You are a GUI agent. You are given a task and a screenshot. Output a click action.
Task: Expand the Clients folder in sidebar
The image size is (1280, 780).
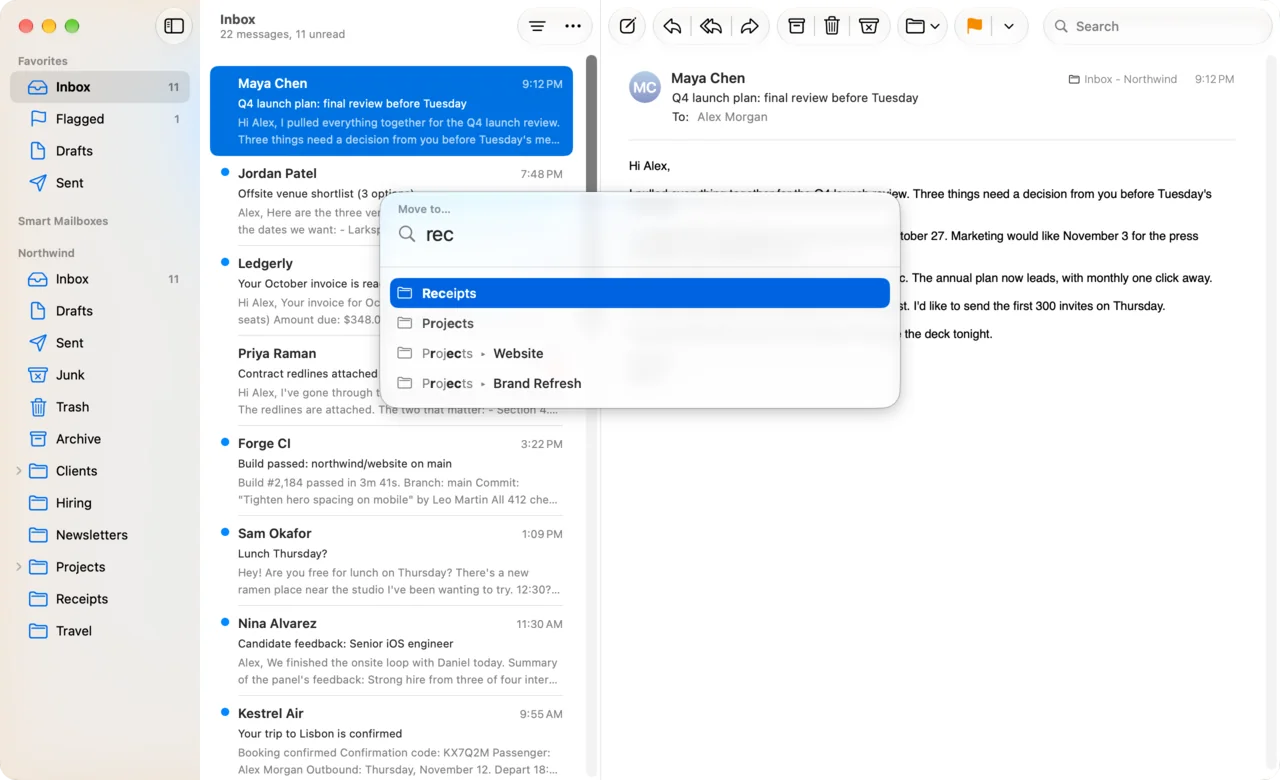click(x=18, y=471)
